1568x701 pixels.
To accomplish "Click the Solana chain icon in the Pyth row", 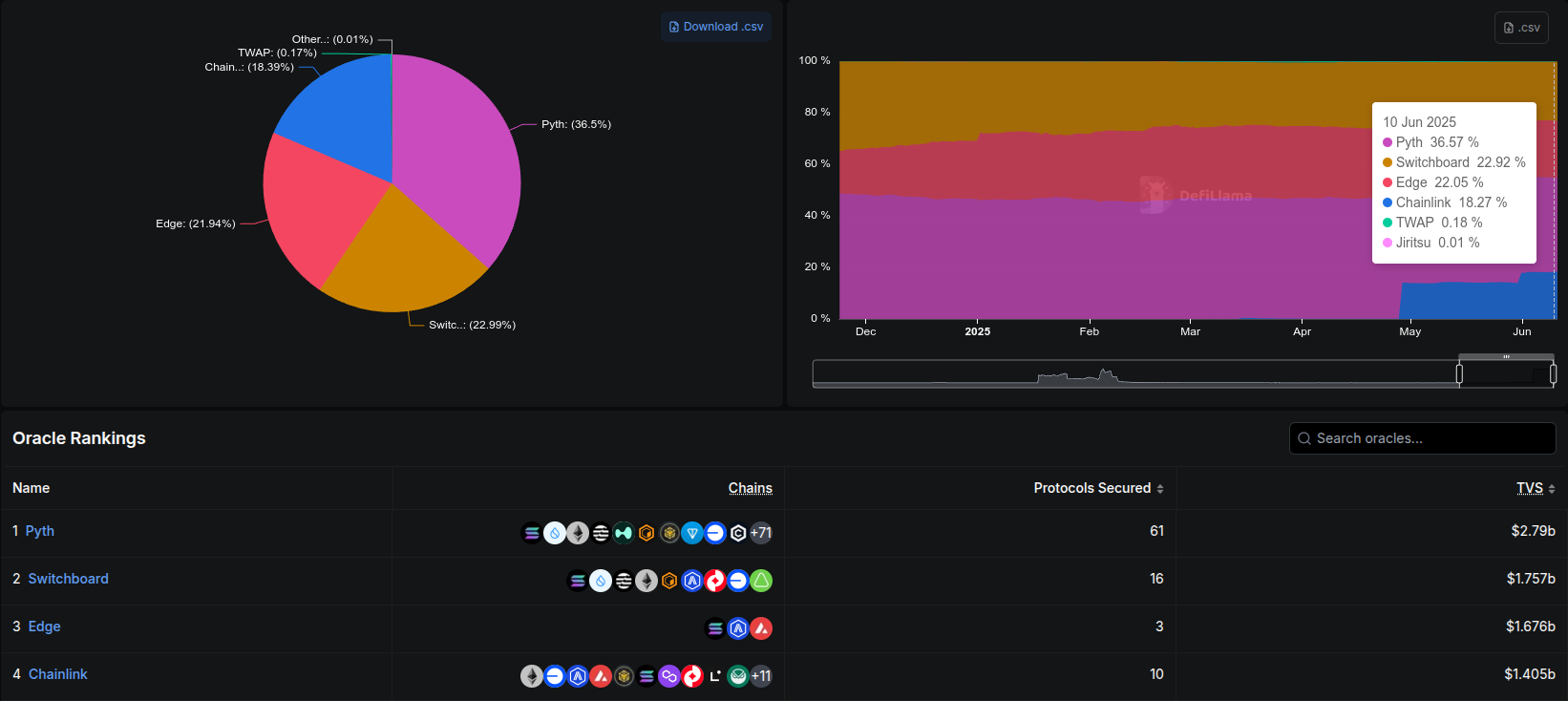I will 532,533.
